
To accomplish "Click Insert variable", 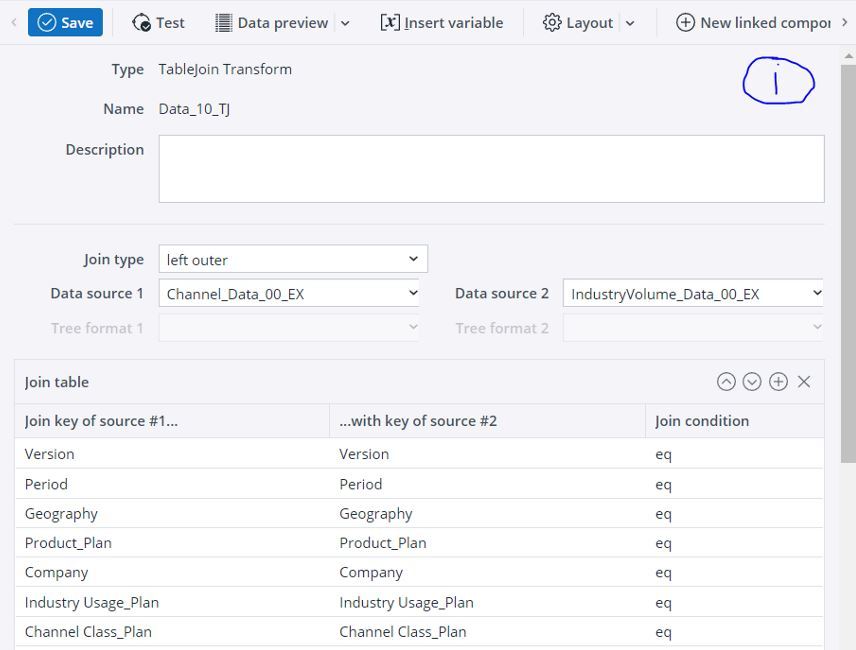I will [x=442, y=22].
